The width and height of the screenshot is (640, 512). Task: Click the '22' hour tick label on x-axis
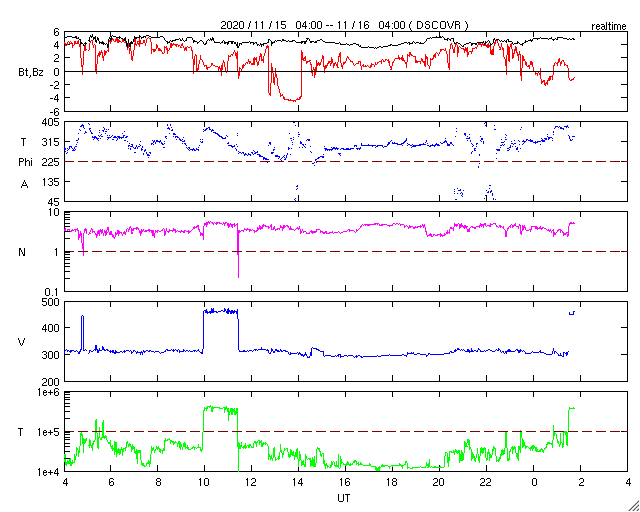486,481
